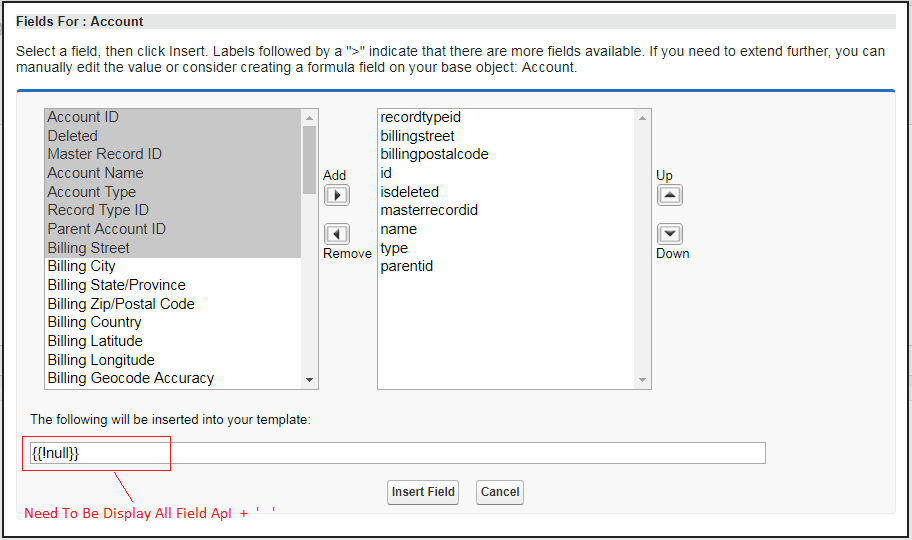The height and width of the screenshot is (540, 912).
Task: Select billingpostalcode in the selected list
Action: 434,154
